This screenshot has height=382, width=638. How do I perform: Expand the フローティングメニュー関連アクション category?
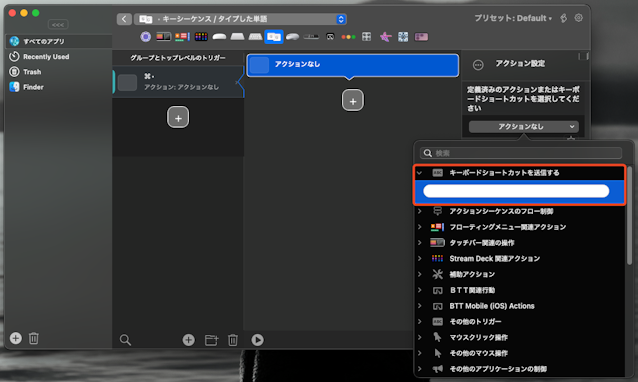click(420, 227)
